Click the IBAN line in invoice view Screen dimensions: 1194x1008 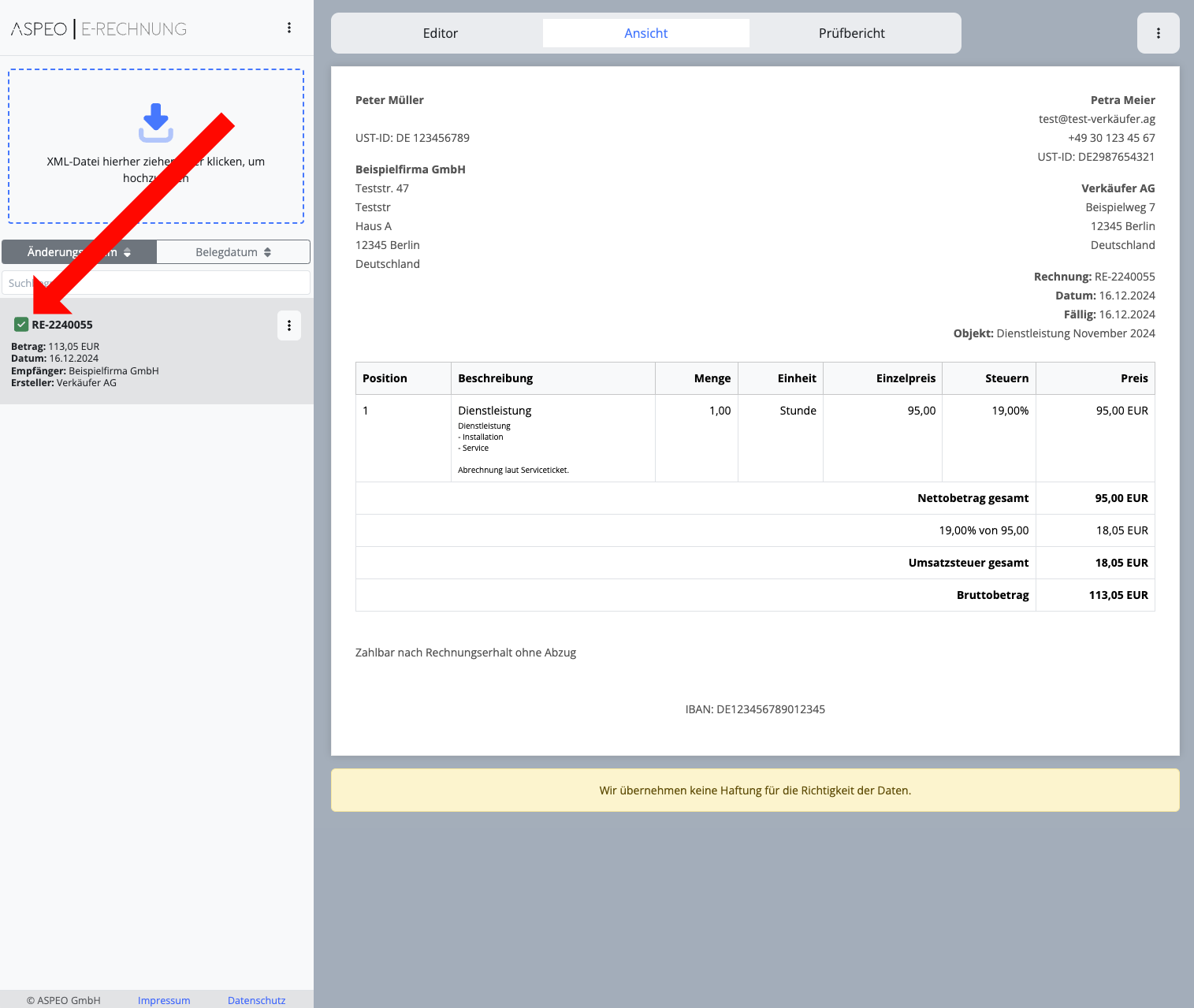(x=754, y=709)
